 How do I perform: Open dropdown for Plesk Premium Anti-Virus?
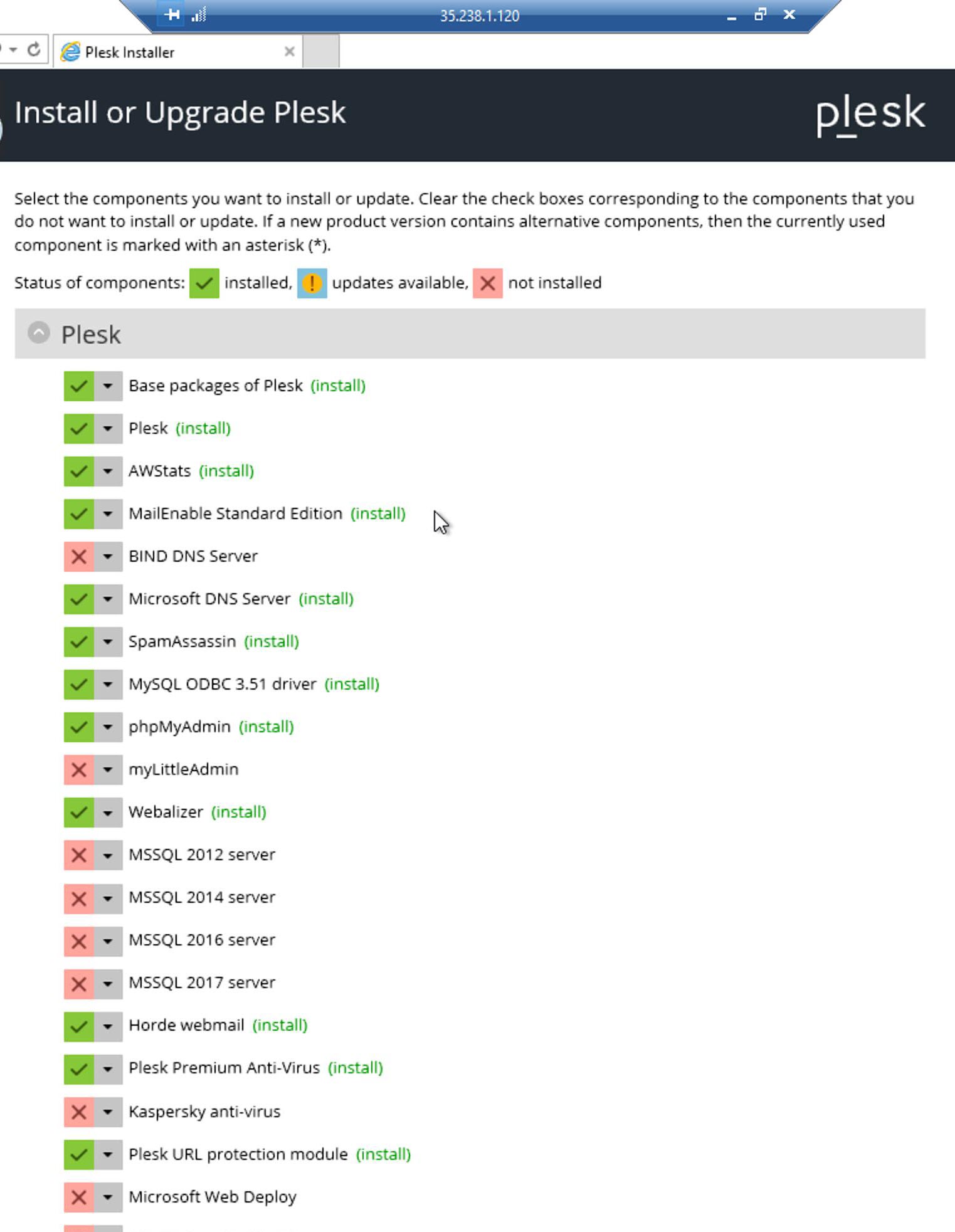[108, 1068]
